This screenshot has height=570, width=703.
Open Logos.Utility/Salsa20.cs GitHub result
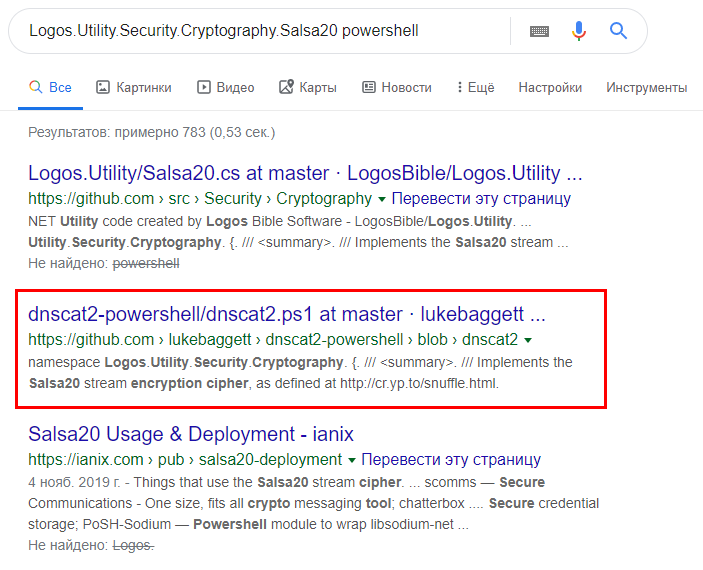point(305,173)
